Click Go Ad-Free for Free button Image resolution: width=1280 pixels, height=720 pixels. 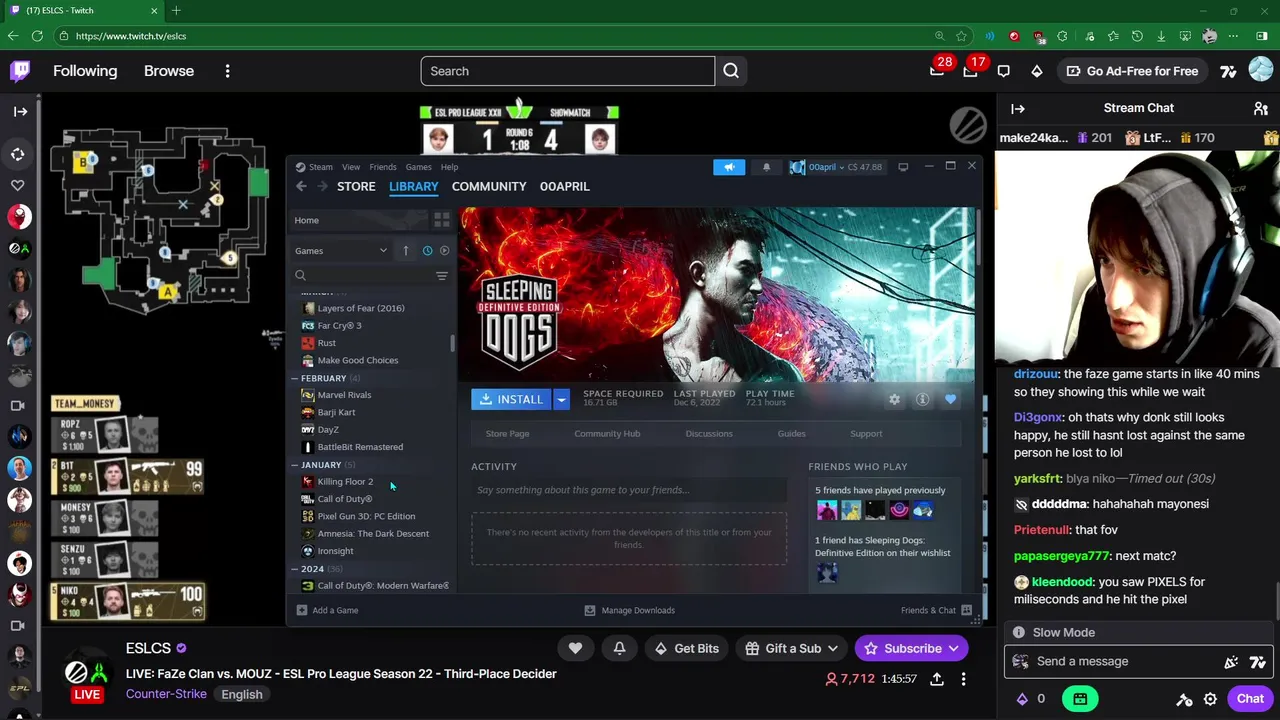[1133, 71]
